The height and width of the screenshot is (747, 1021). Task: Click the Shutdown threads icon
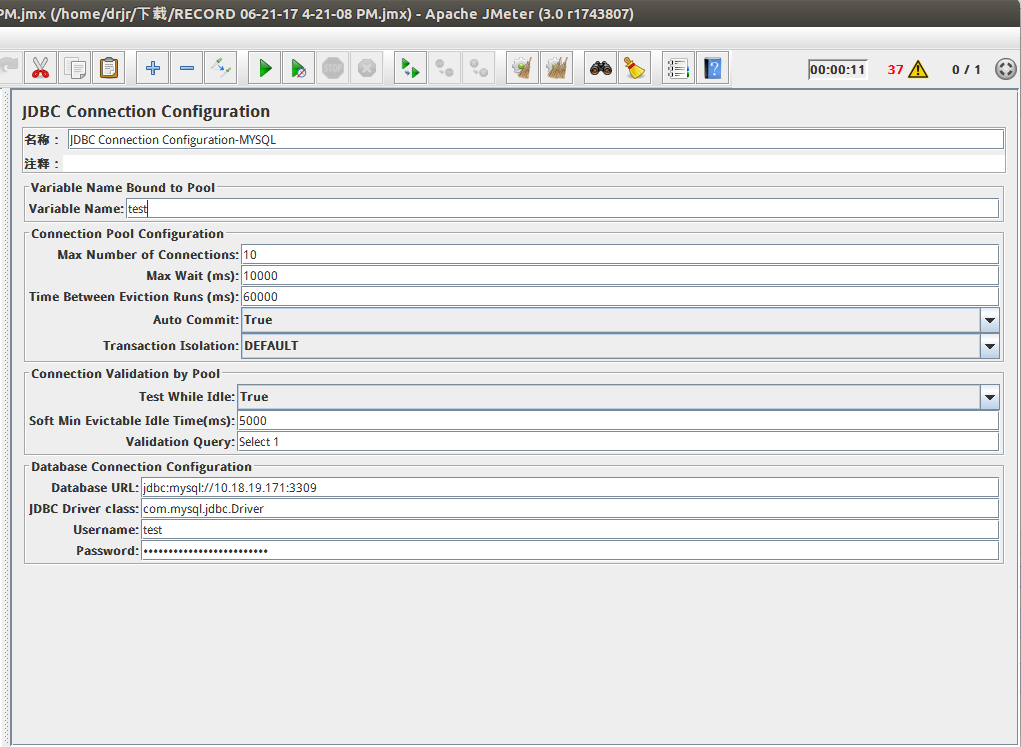[x=367, y=68]
